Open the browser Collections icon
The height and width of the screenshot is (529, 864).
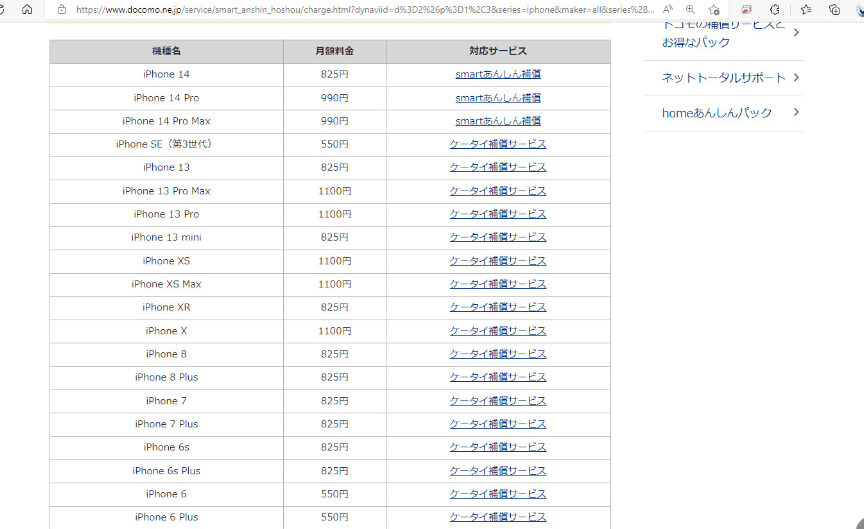pos(834,9)
